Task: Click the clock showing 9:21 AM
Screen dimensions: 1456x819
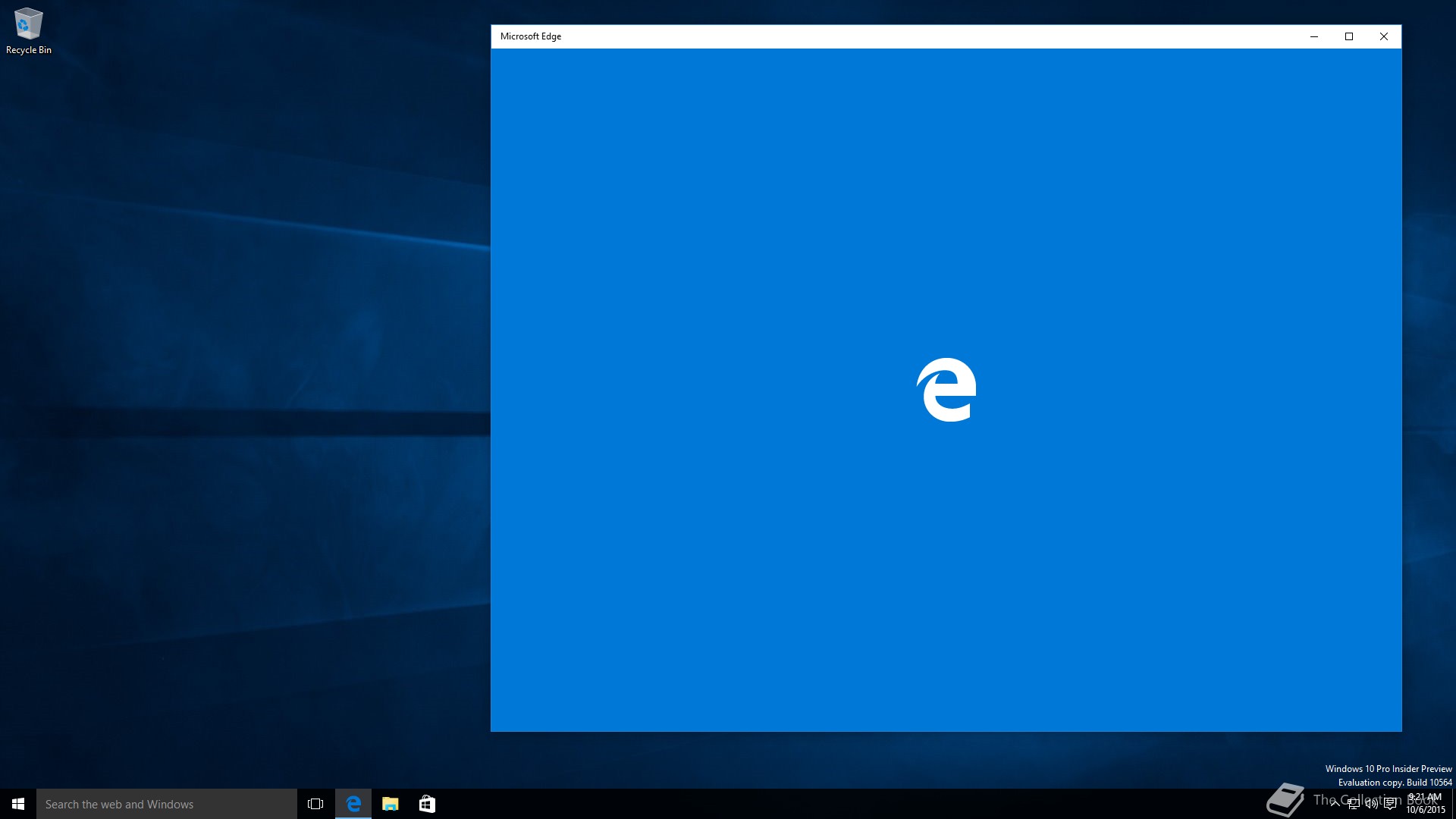Action: tap(1426, 804)
